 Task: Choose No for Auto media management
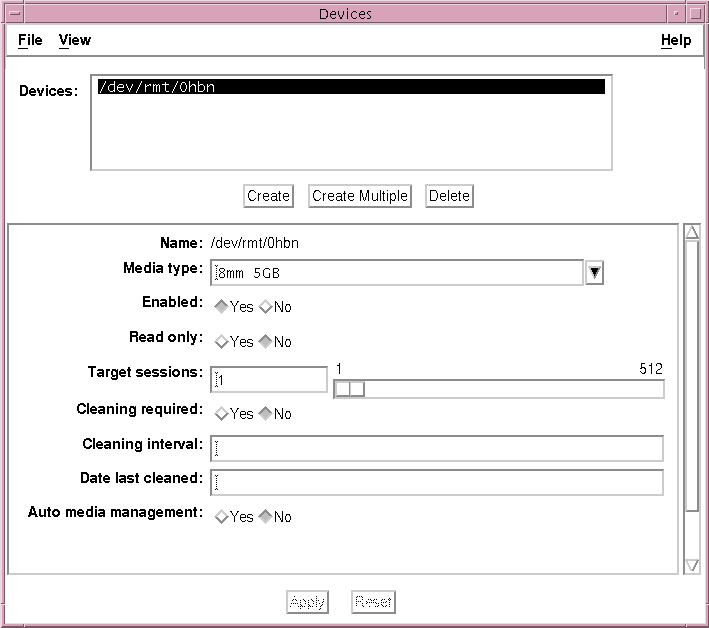point(266,517)
